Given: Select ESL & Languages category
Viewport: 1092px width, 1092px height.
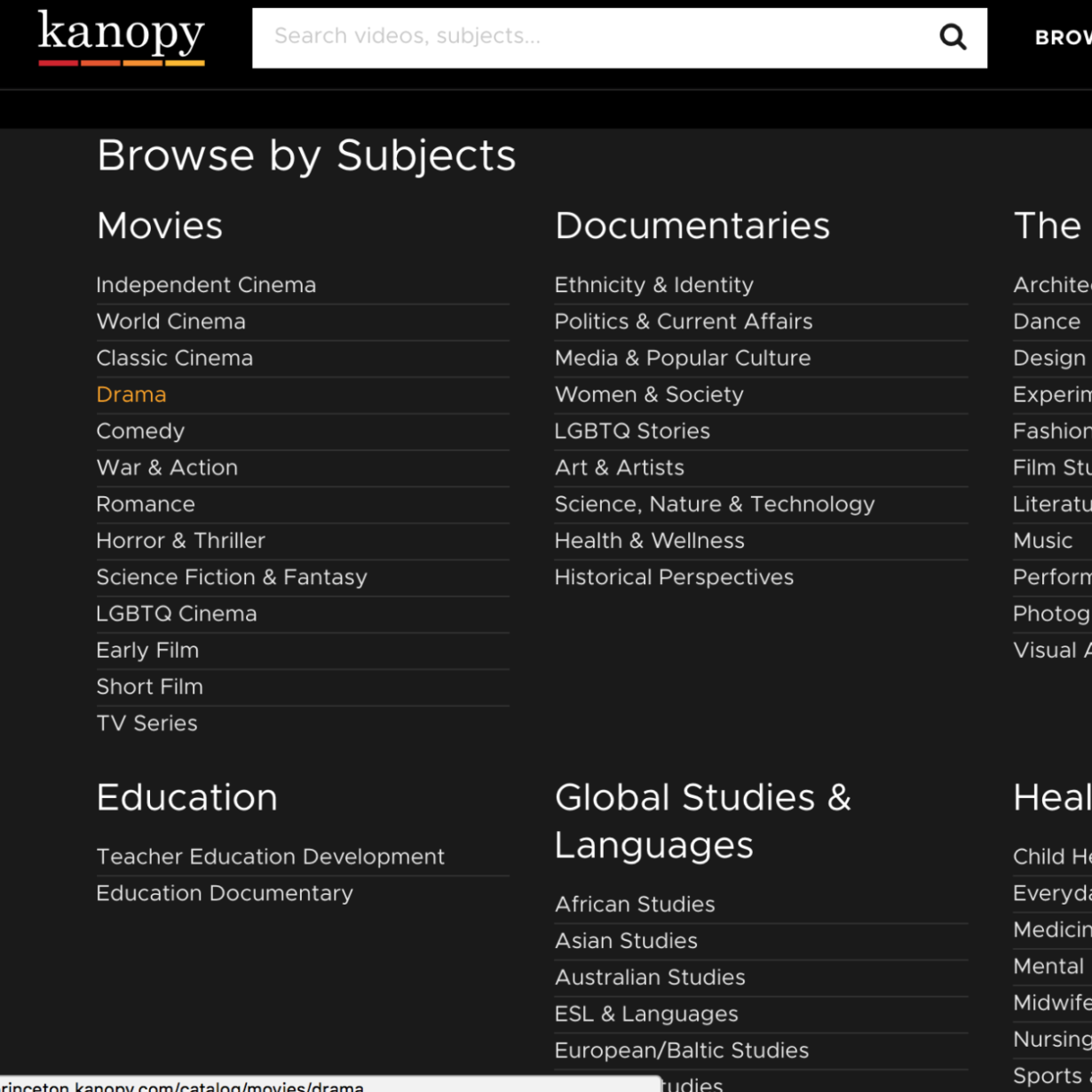Looking at the screenshot, I should [x=646, y=1013].
